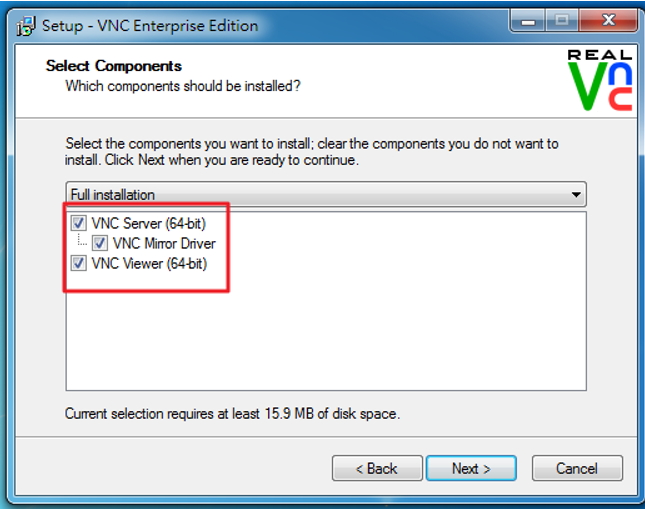
Task: Select the VNC Mirror Driver label
Action: (164, 243)
